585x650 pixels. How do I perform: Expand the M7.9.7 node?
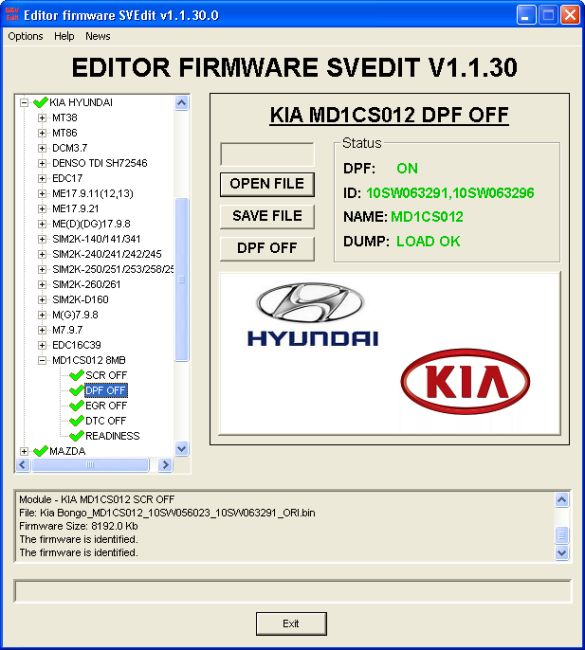[x=42, y=330]
